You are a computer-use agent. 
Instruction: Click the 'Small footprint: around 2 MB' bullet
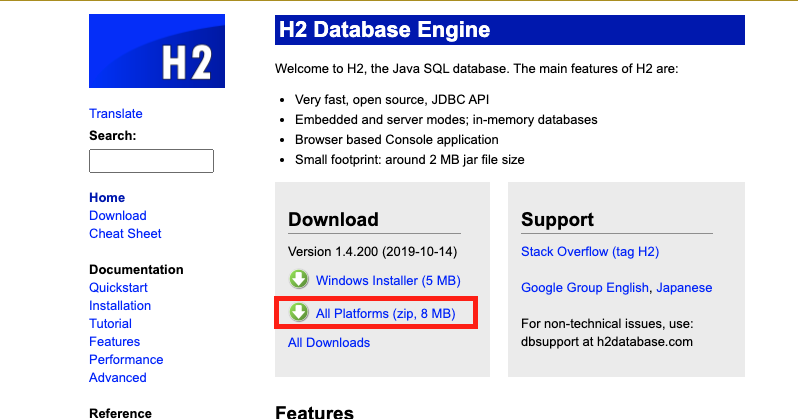pos(410,160)
